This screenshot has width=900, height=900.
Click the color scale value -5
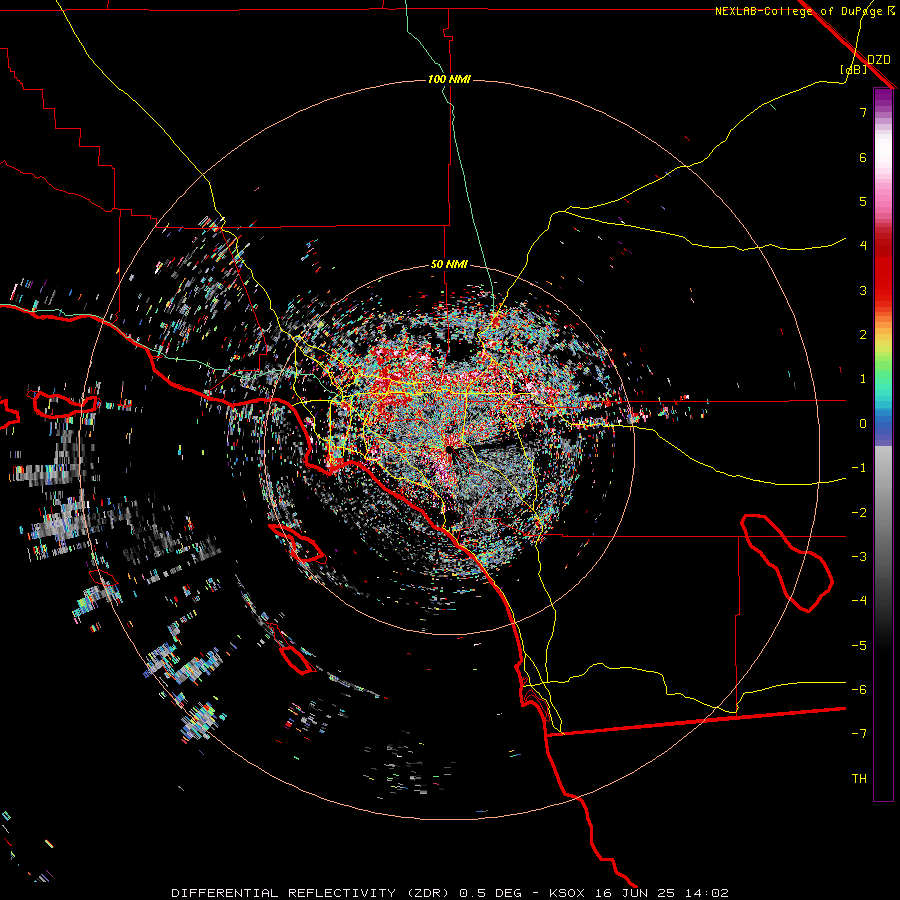click(x=859, y=646)
